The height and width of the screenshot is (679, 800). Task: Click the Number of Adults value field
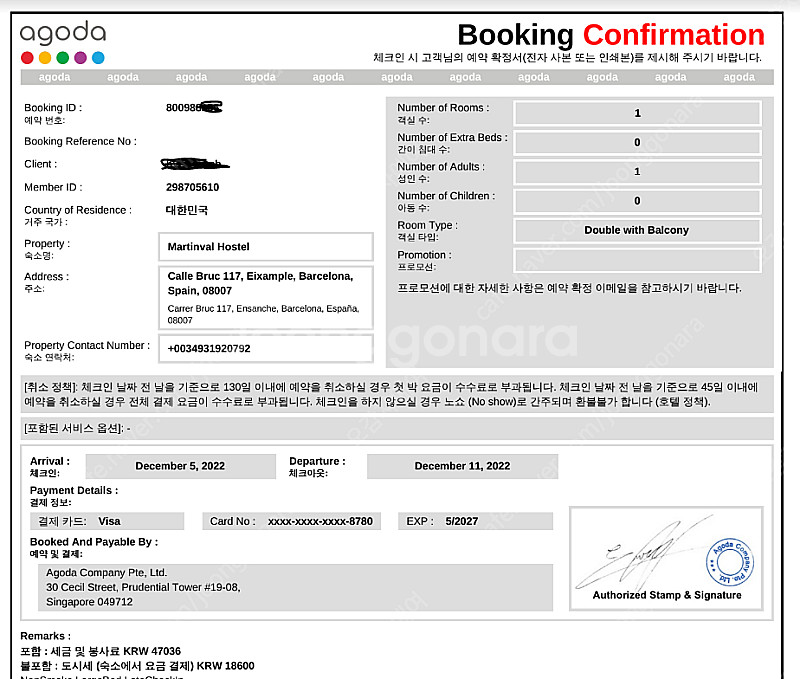pyautogui.click(x=638, y=172)
